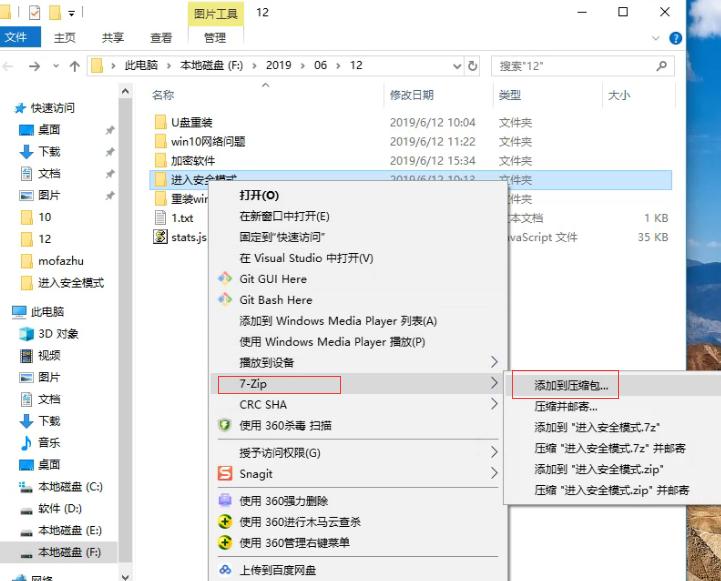Sort by the 大小 column header

point(619,95)
